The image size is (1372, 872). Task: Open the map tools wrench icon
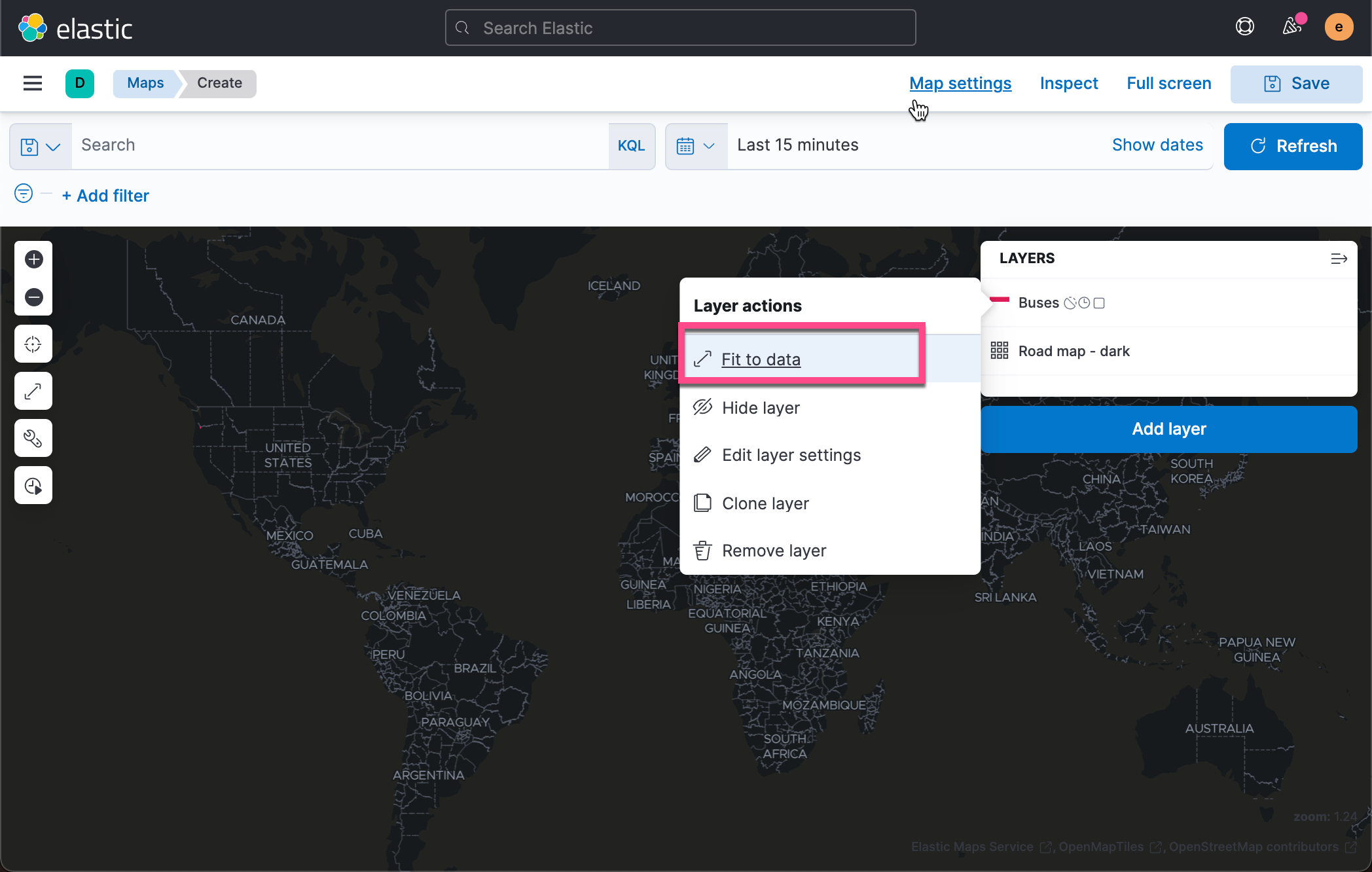coord(33,438)
